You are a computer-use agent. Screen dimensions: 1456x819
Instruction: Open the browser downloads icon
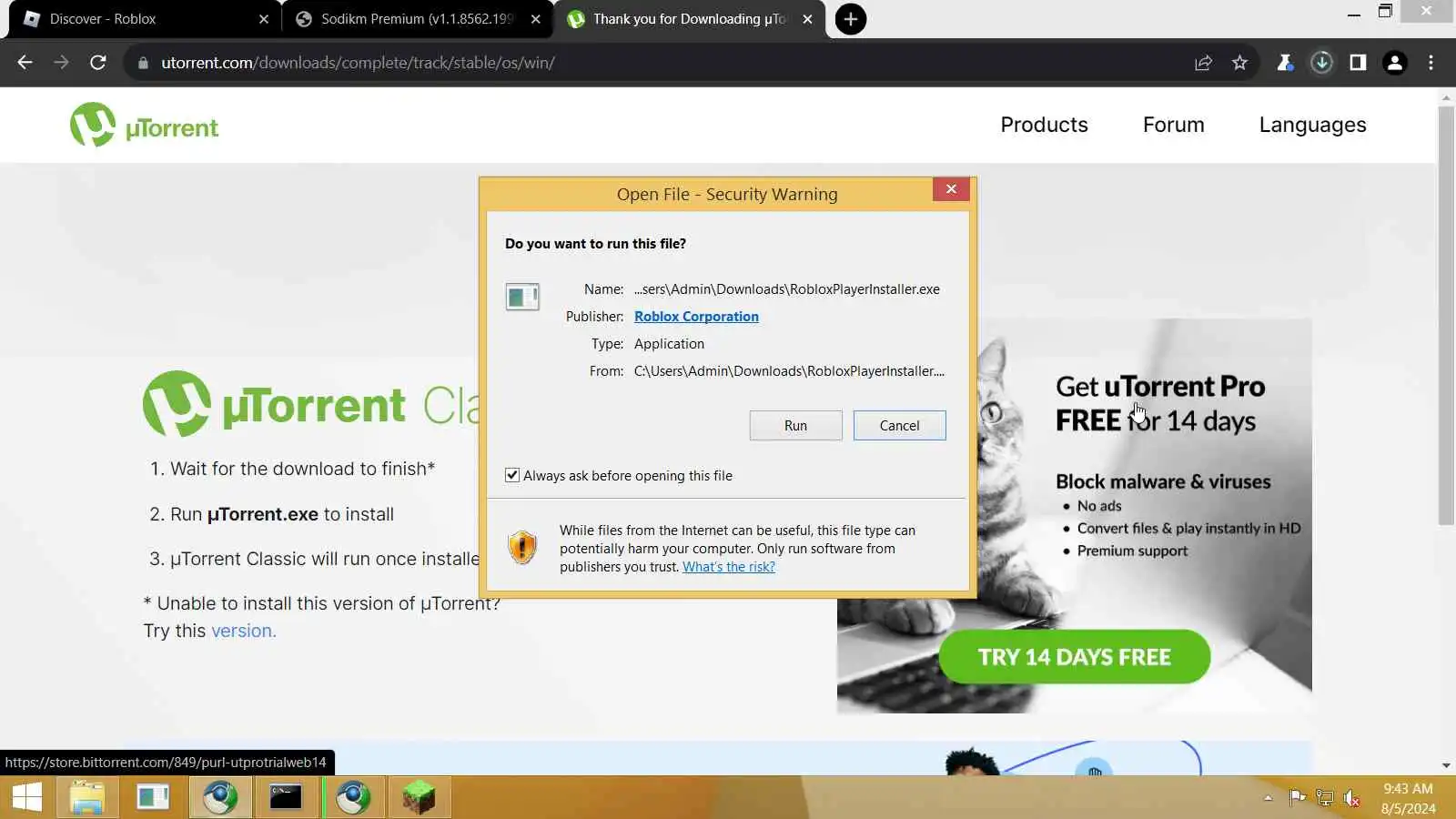pos(1321,63)
